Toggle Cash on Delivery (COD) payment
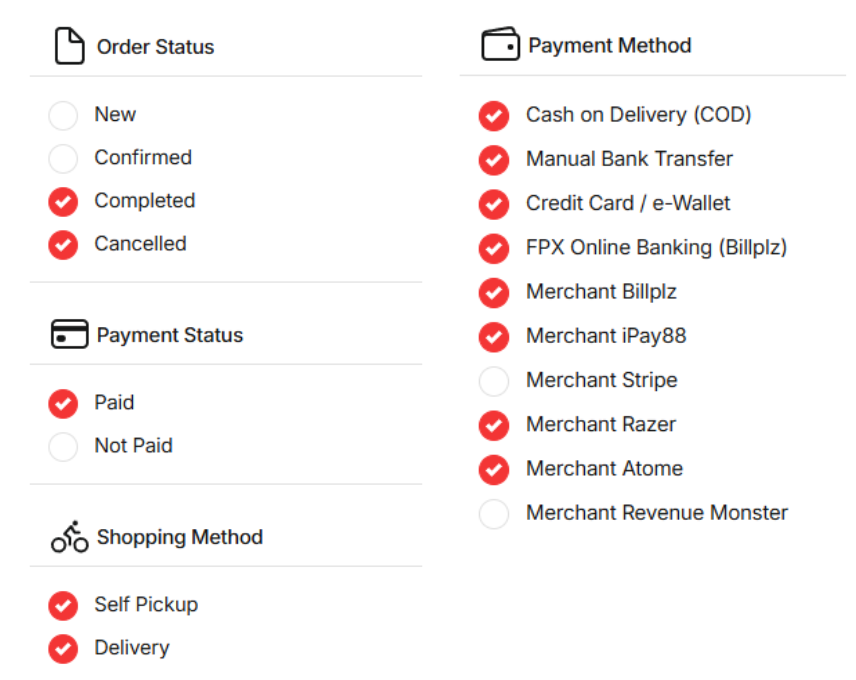The width and height of the screenshot is (856, 680). [x=494, y=115]
